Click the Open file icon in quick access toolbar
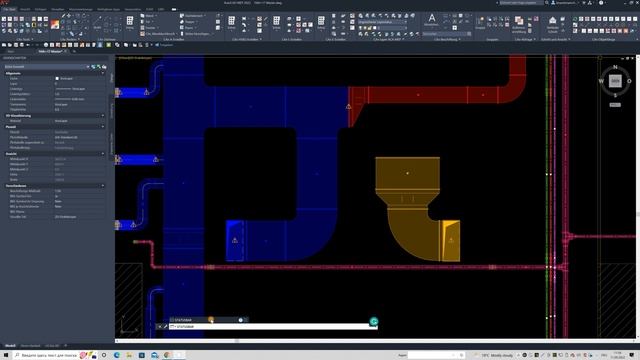 pos(9,45)
